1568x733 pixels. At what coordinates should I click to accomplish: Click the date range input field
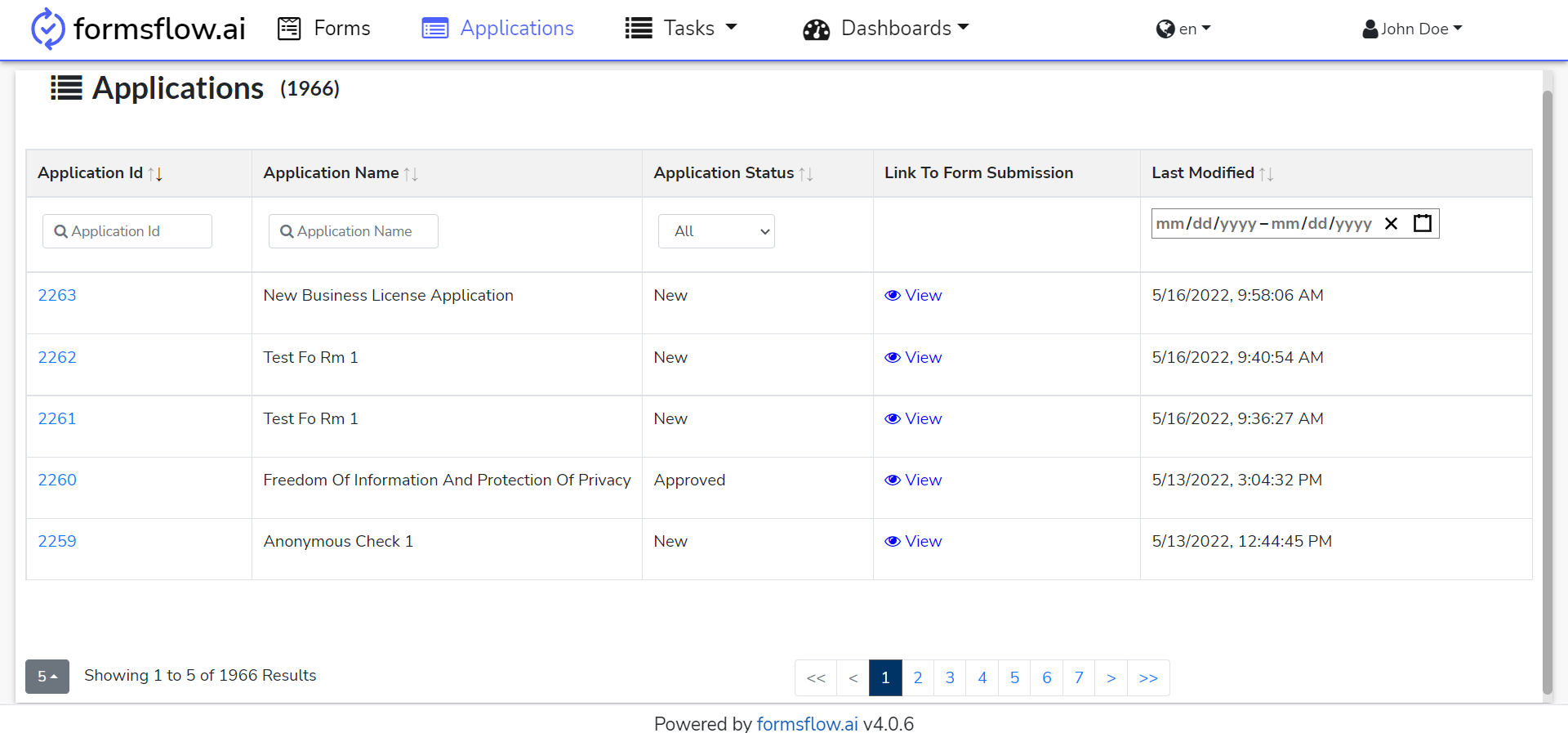pyautogui.click(x=1295, y=224)
